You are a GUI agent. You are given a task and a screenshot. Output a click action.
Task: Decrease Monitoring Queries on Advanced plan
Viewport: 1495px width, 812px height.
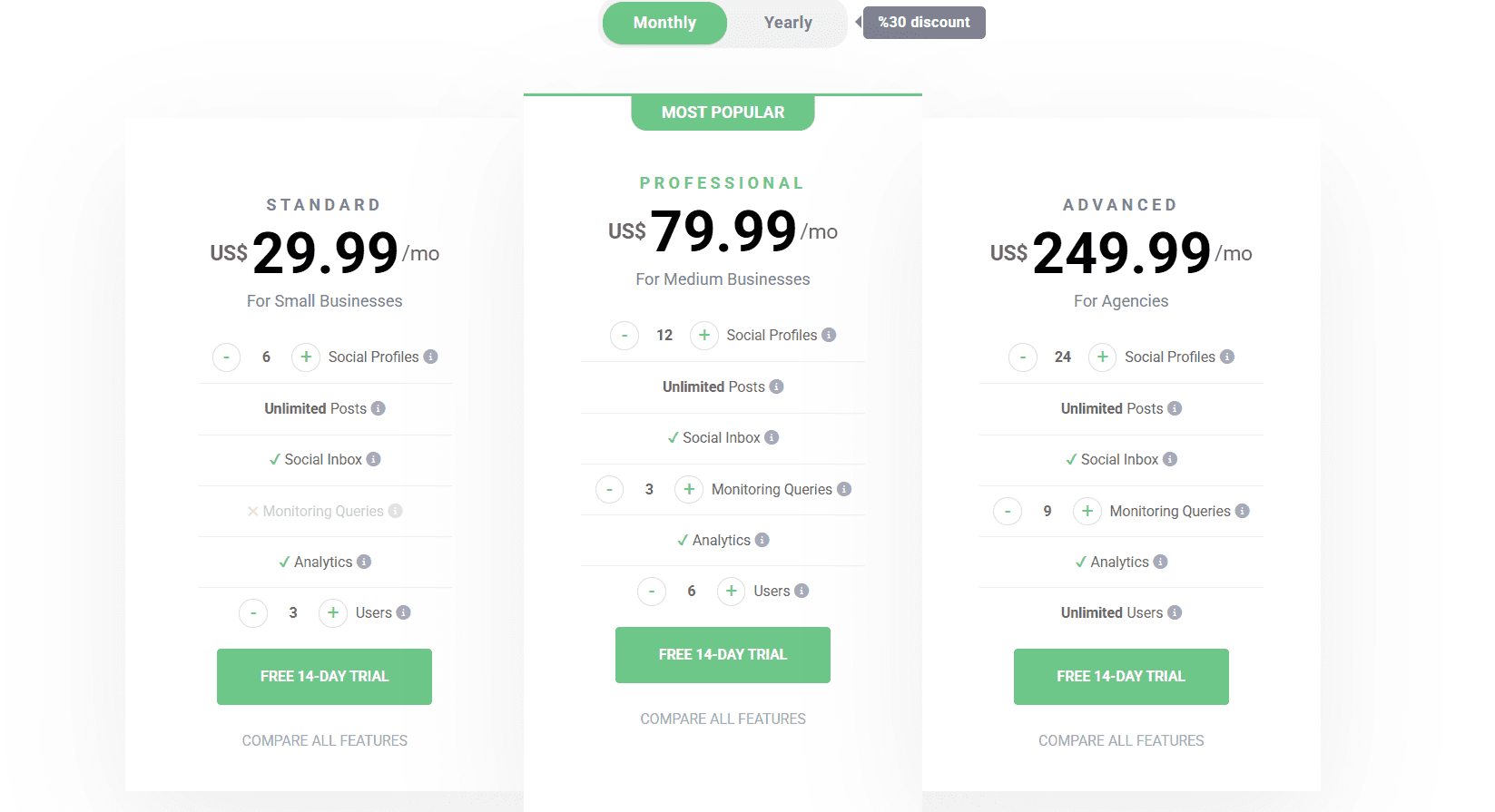click(1008, 511)
